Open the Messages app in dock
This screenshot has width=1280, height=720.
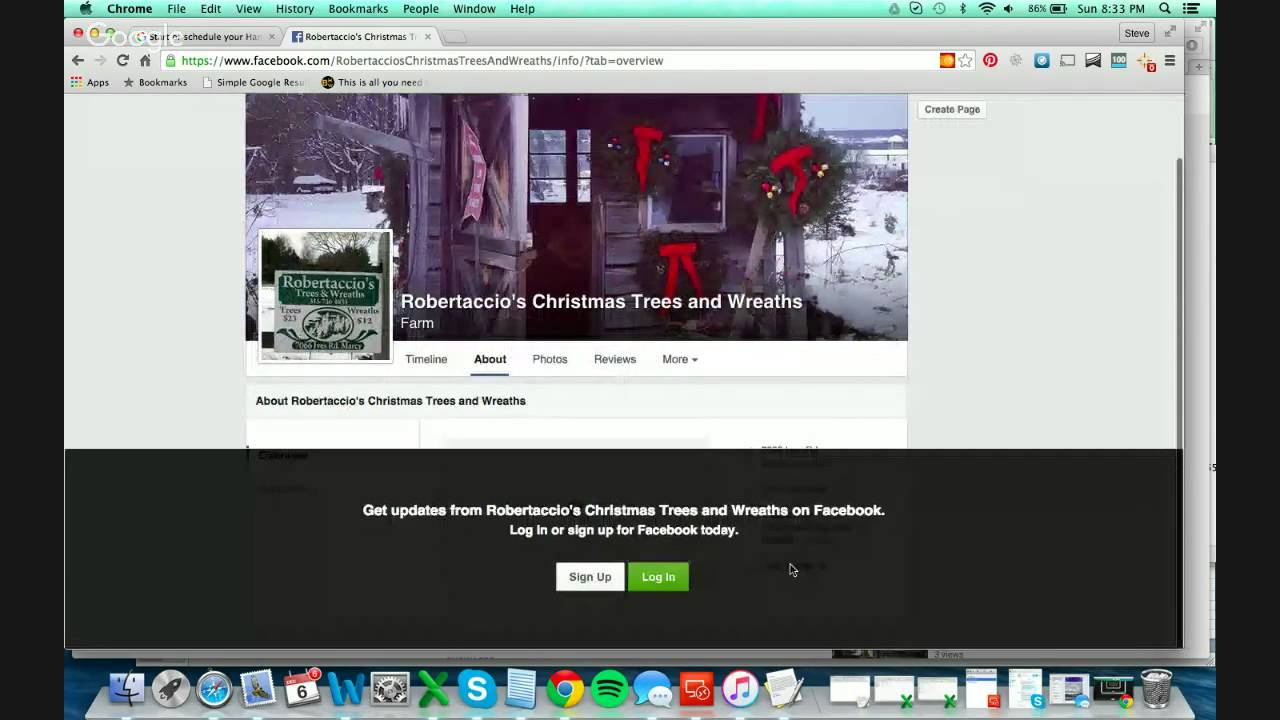pos(652,690)
